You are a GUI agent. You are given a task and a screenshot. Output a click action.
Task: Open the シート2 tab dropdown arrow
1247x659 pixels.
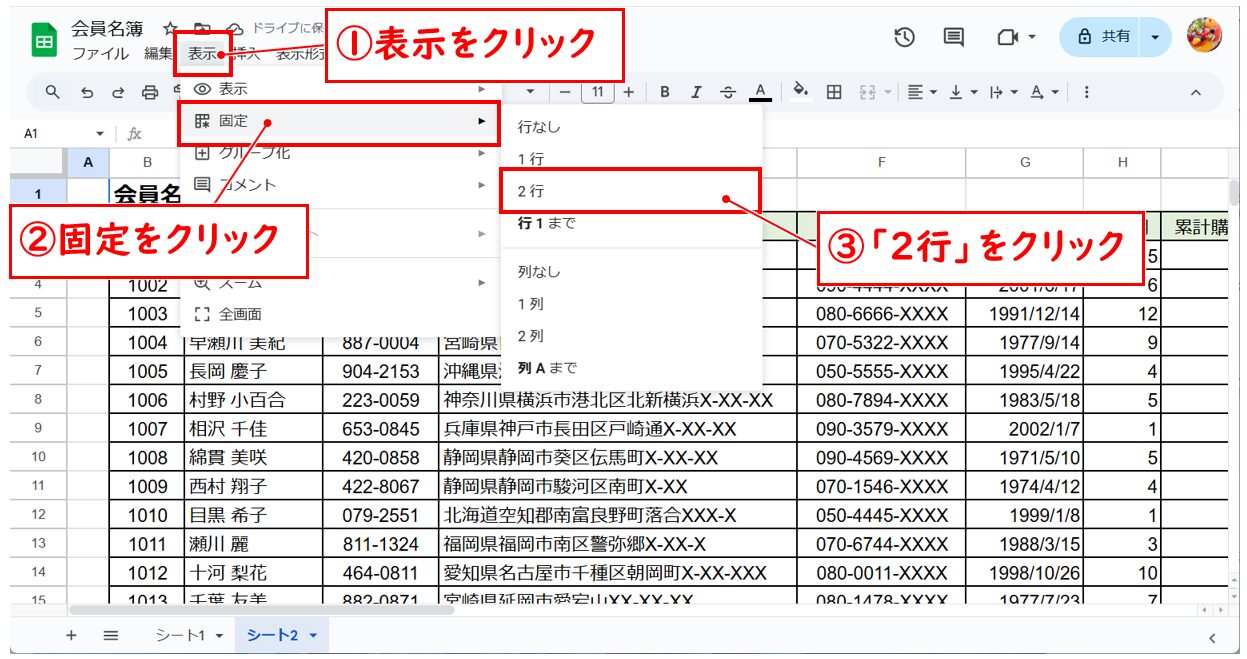point(313,635)
